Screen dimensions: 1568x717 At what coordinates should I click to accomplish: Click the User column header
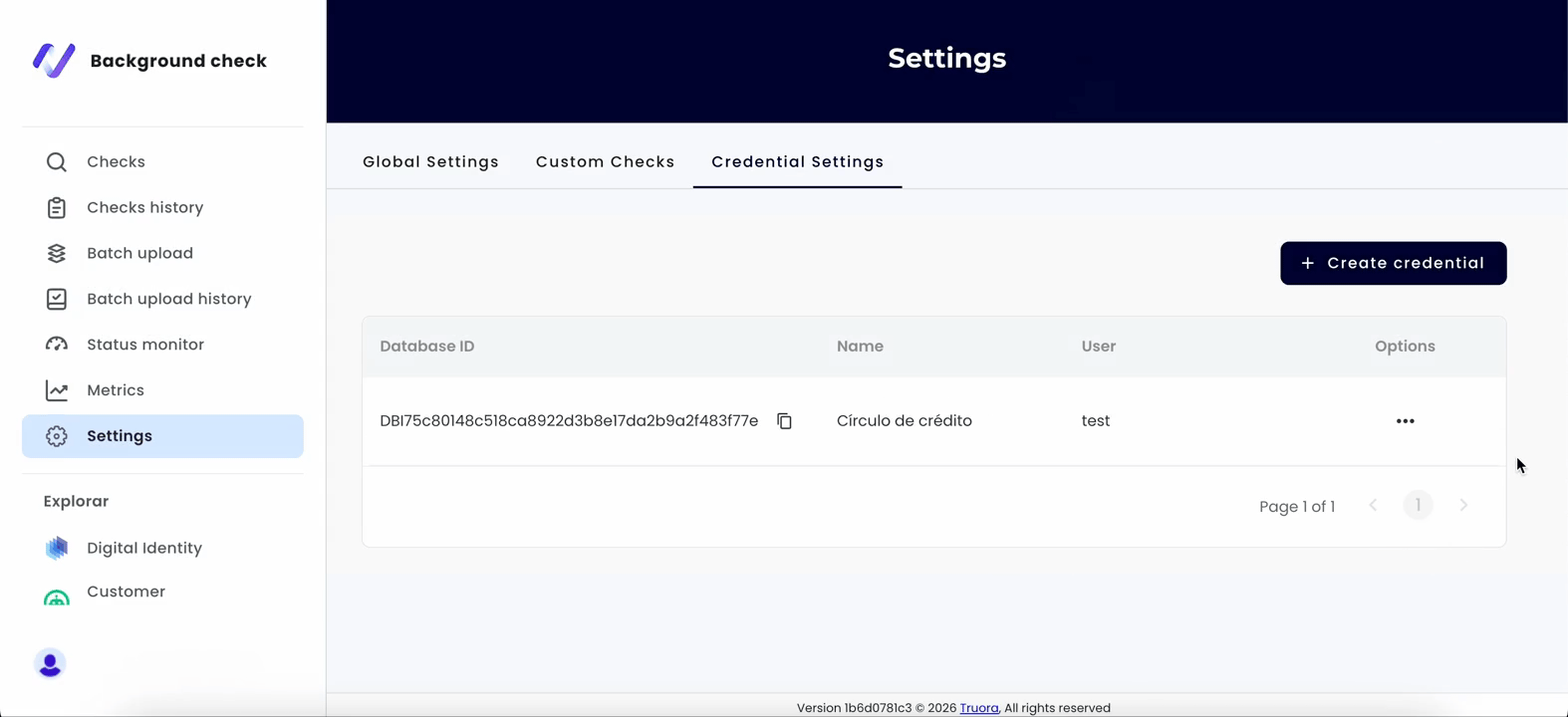(x=1098, y=347)
